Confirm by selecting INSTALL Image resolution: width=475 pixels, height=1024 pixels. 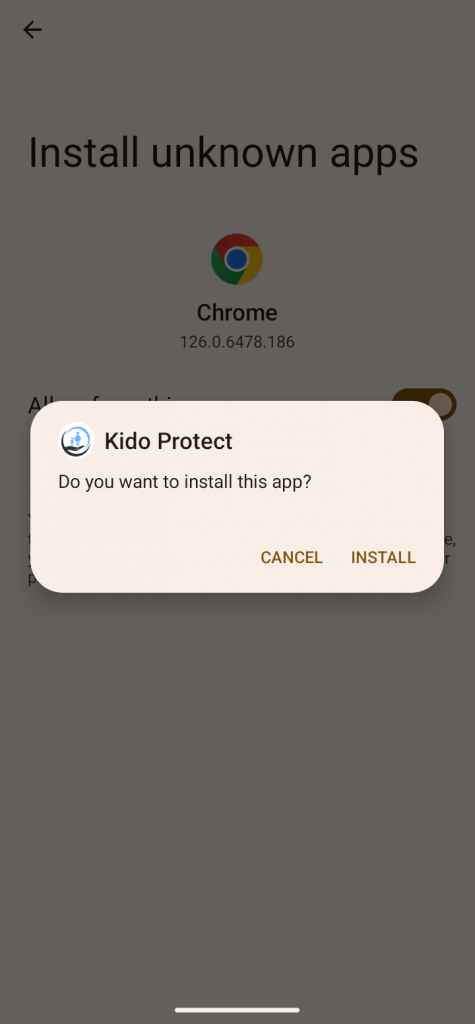383,557
